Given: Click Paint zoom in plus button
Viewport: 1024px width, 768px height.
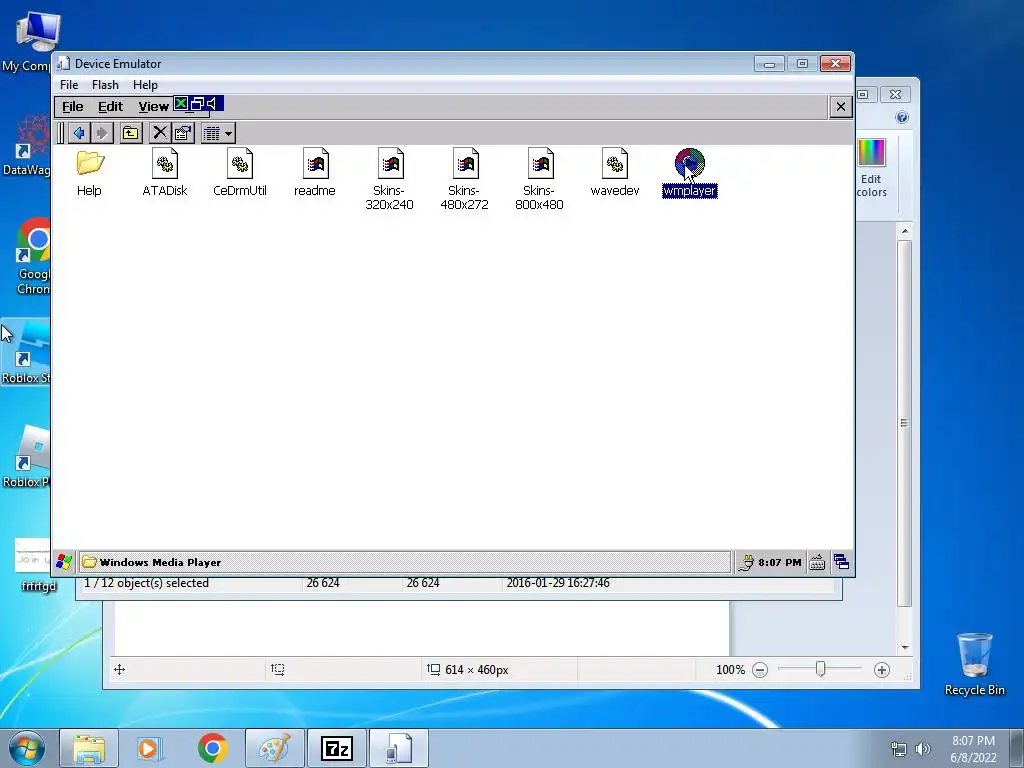Looking at the screenshot, I should [882, 669].
